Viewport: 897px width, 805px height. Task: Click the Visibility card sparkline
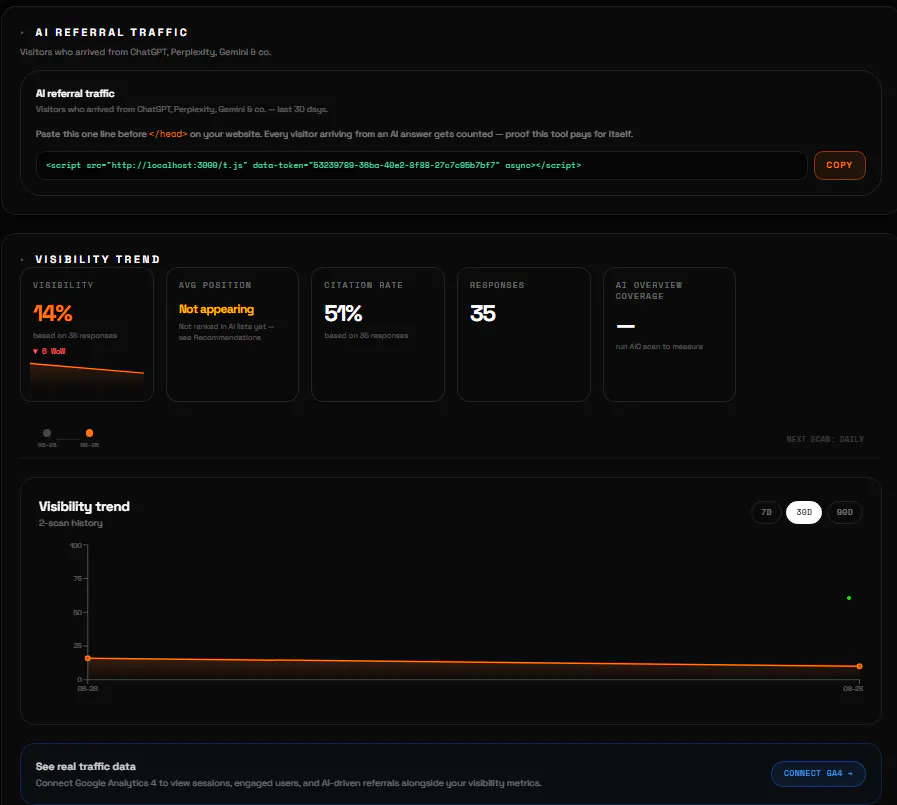pos(87,375)
